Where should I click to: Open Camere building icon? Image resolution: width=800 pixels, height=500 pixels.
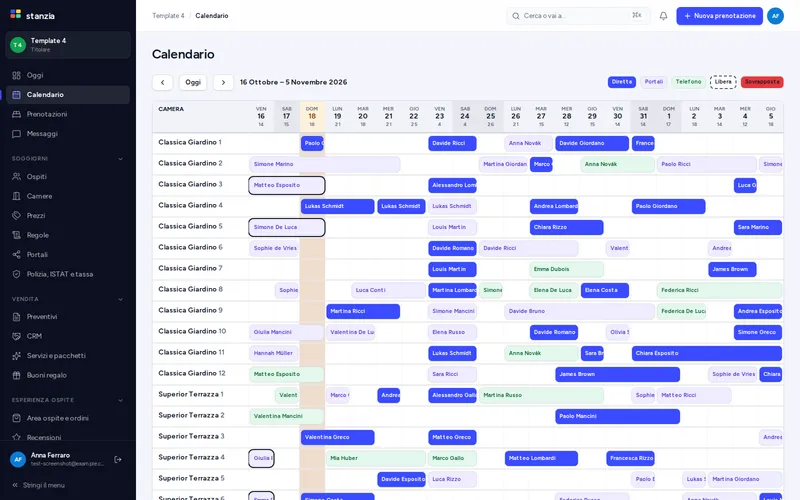tap(16, 196)
